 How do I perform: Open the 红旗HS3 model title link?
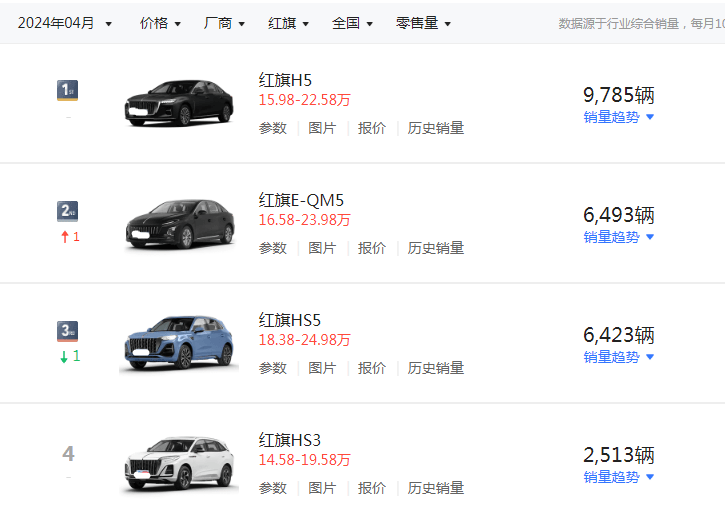289,441
